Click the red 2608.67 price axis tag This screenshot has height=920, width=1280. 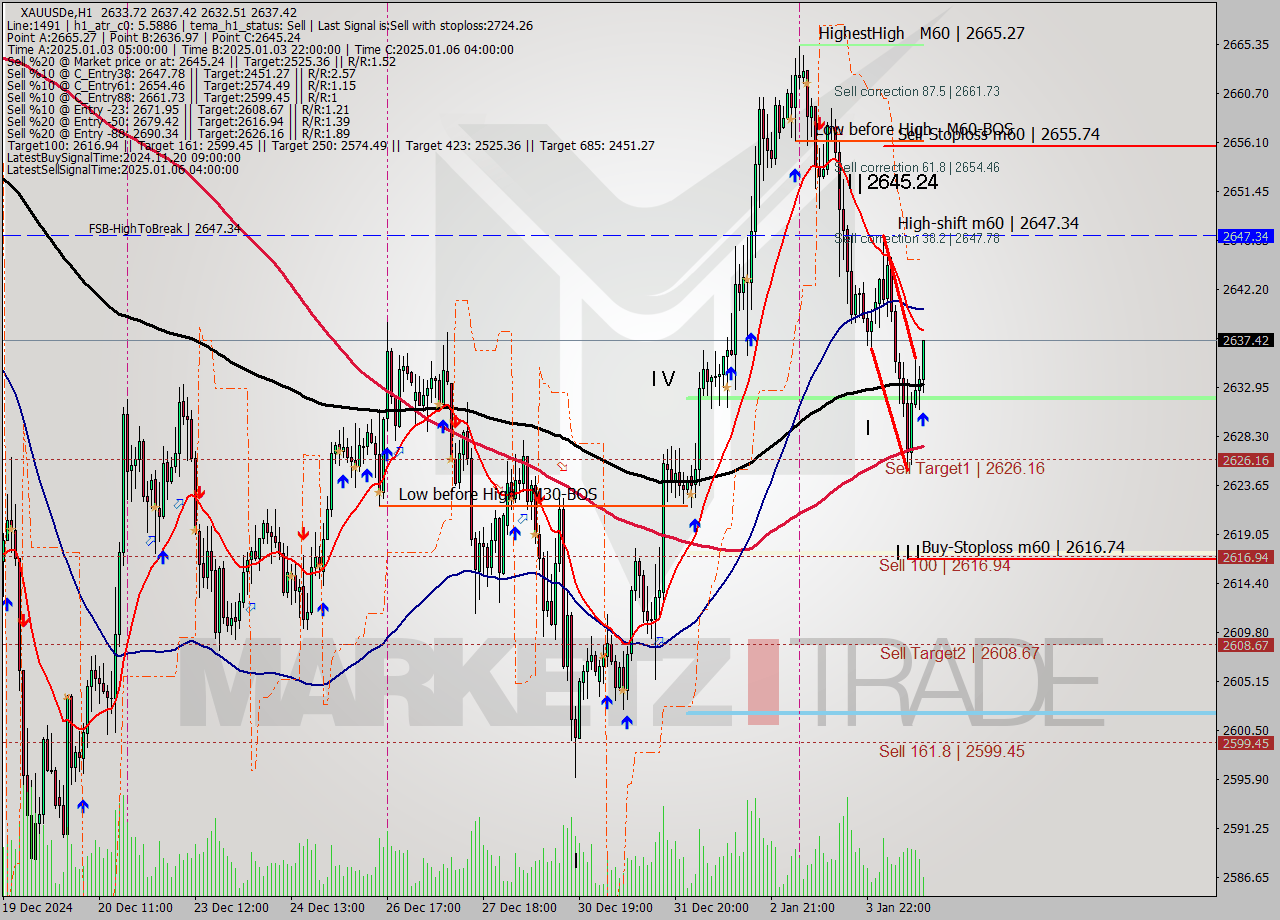click(1246, 645)
